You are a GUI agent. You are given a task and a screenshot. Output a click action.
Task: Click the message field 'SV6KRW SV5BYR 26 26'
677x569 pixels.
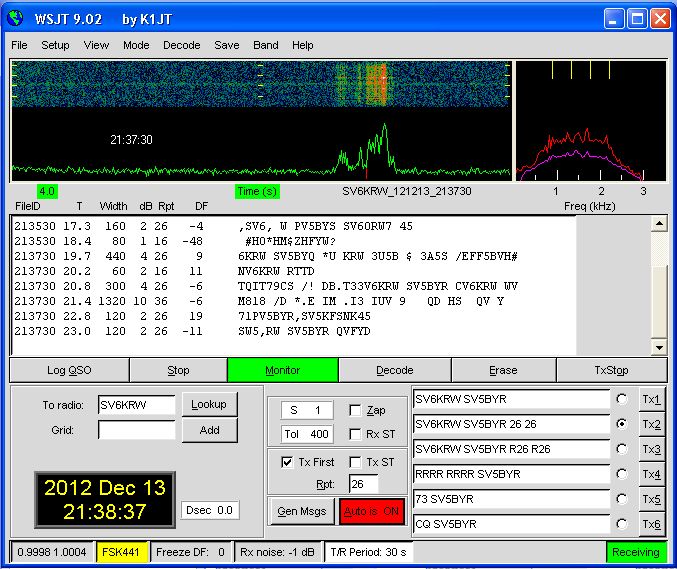click(x=511, y=424)
